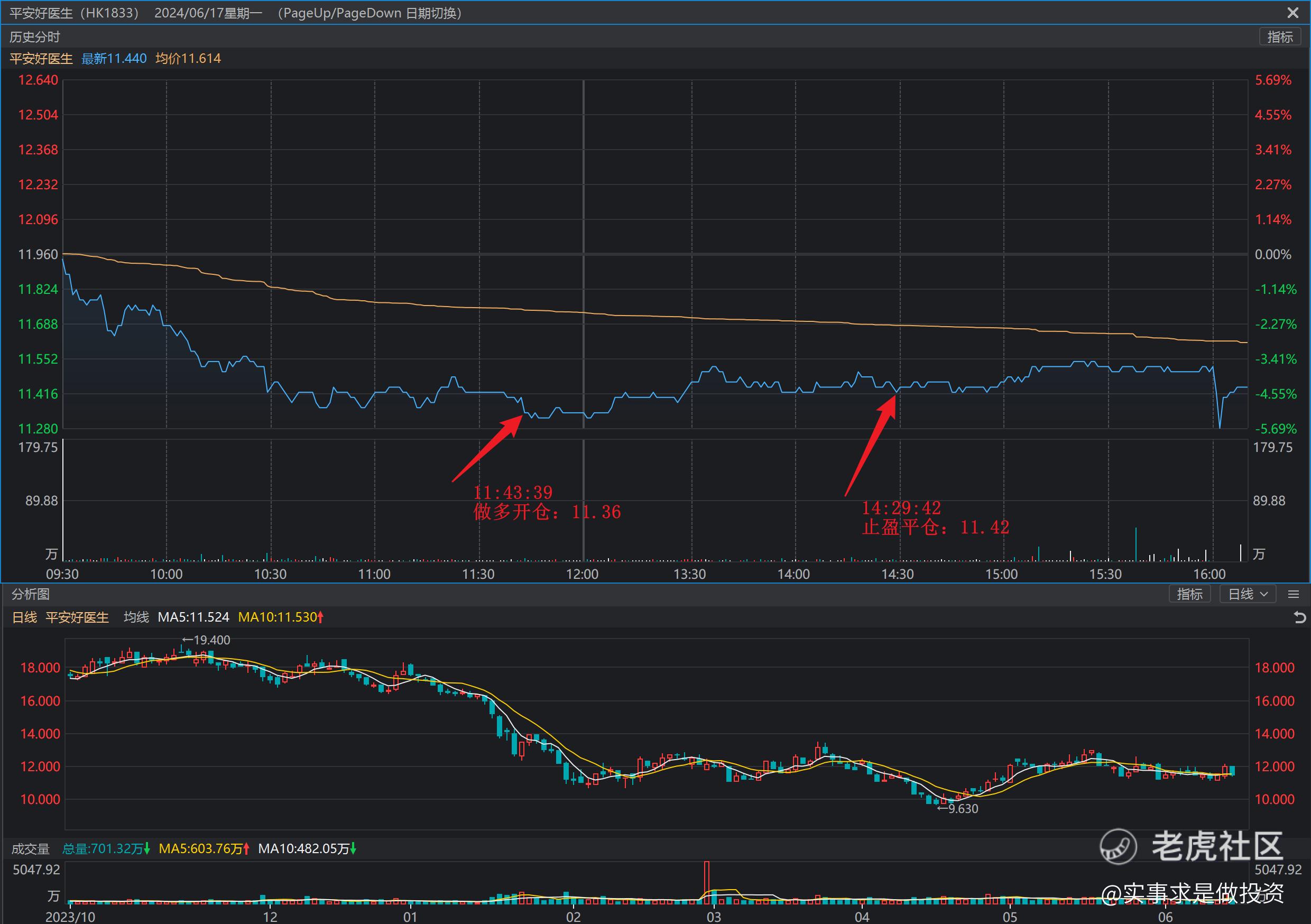Click the MA5:603.76万 volume label
This screenshot has height=924, width=1311.
[x=204, y=848]
